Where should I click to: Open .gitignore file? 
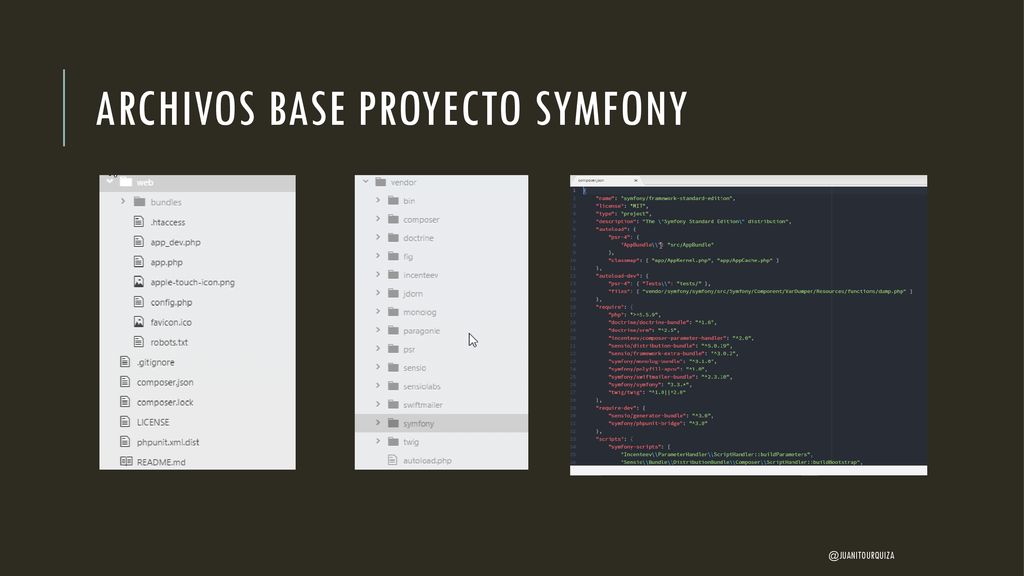tap(155, 362)
